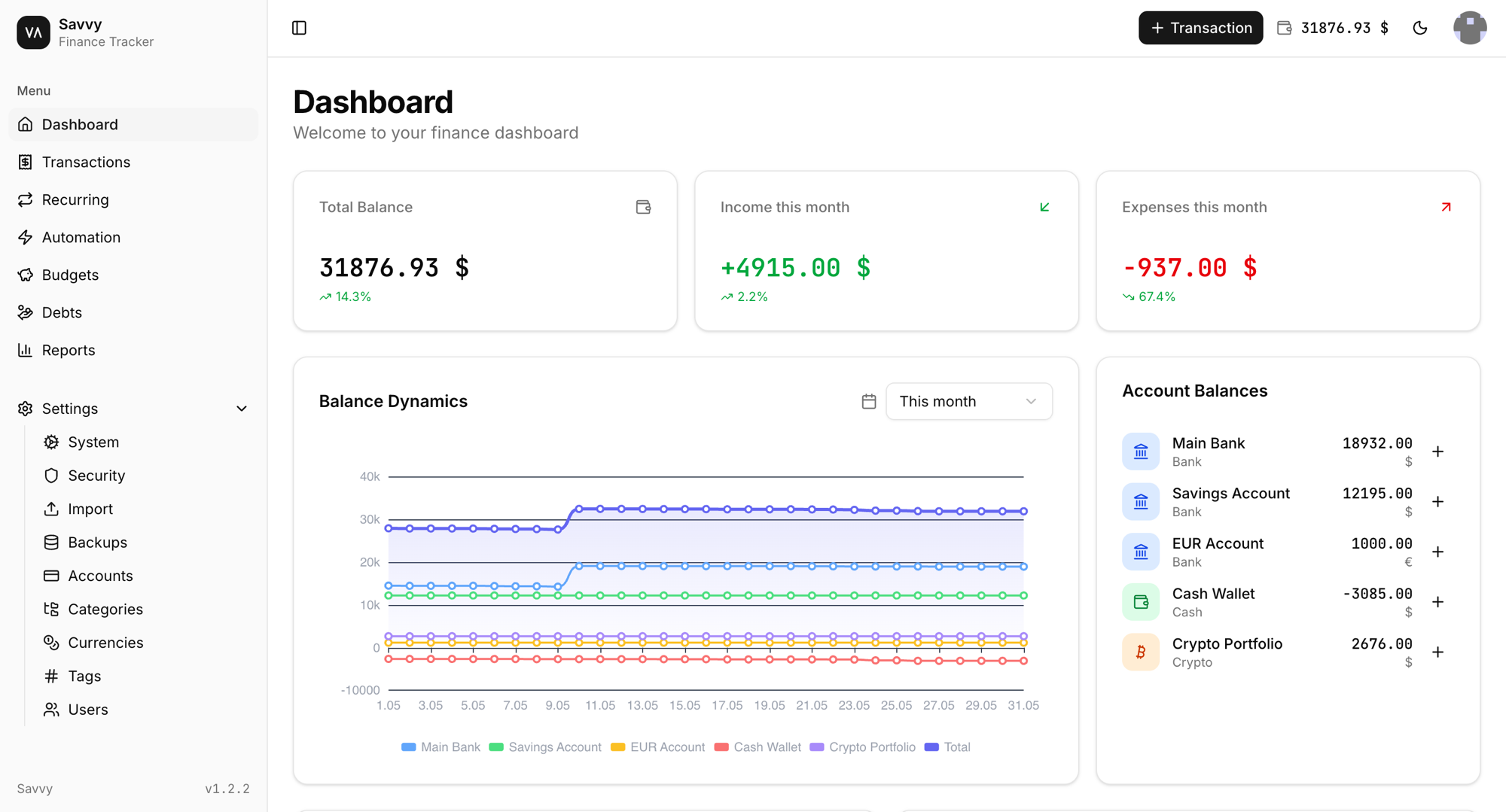Click the + Transaction button
Viewport: 1506px width, 812px height.
[1200, 28]
